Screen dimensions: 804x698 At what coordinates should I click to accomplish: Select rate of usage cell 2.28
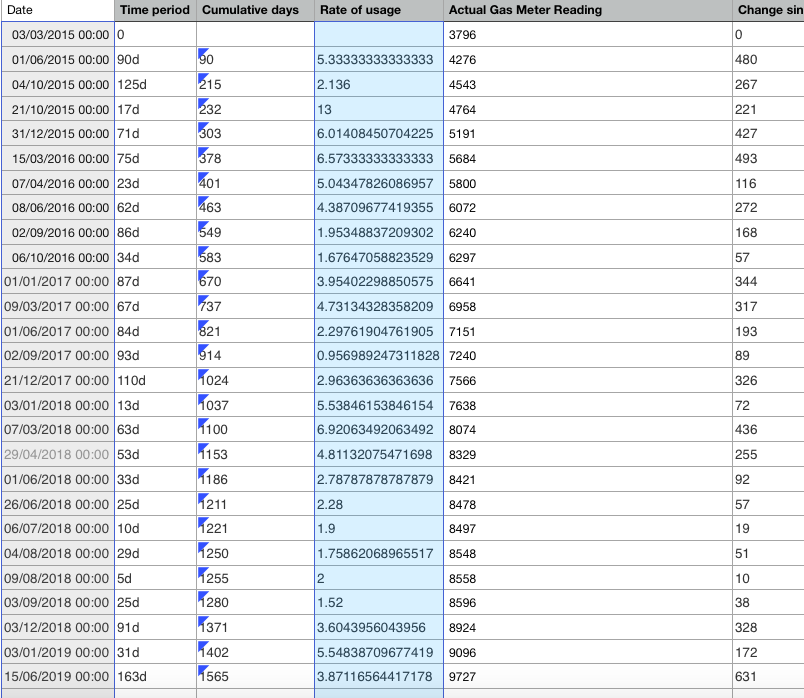tap(379, 504)
